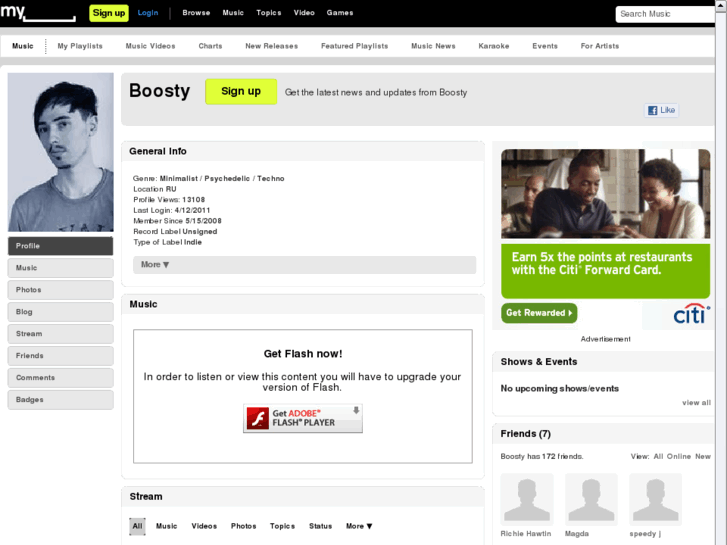Screen dimensions: 727x545
Task: Click the Citi logo in advertisement
Action: pos(689,315)
